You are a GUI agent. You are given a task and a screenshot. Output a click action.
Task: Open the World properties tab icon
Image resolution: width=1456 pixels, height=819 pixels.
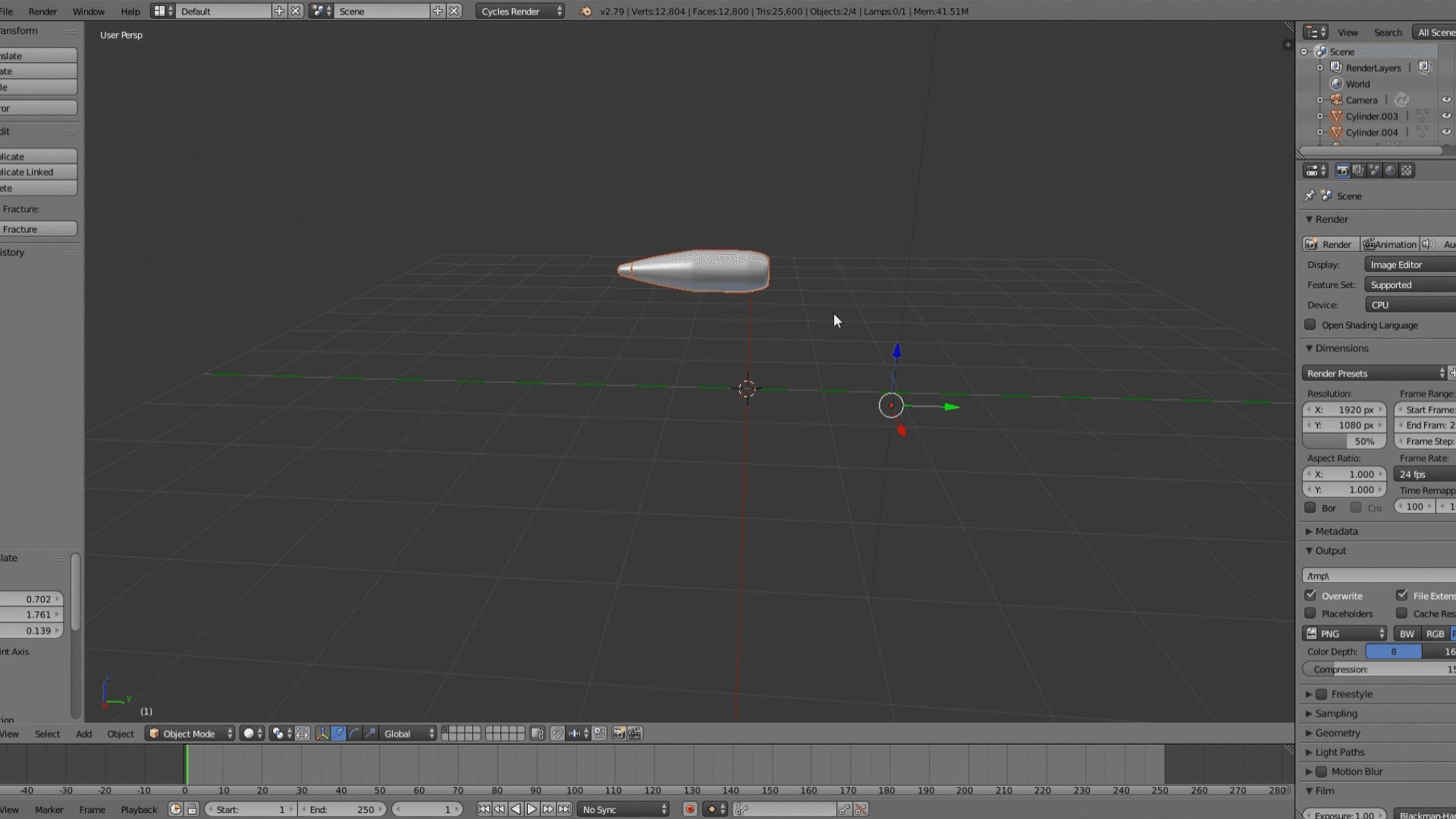click(x=1390, y=171)
